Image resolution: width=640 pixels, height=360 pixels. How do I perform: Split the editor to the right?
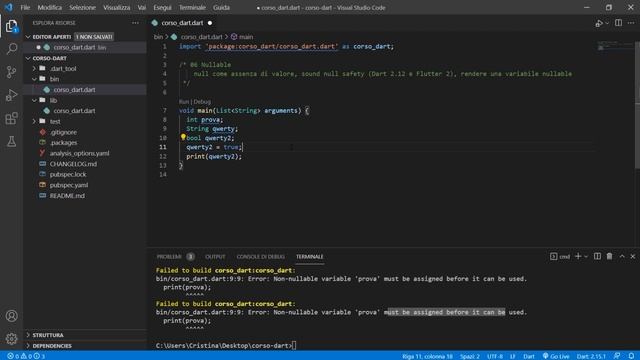tap(618, 23)
